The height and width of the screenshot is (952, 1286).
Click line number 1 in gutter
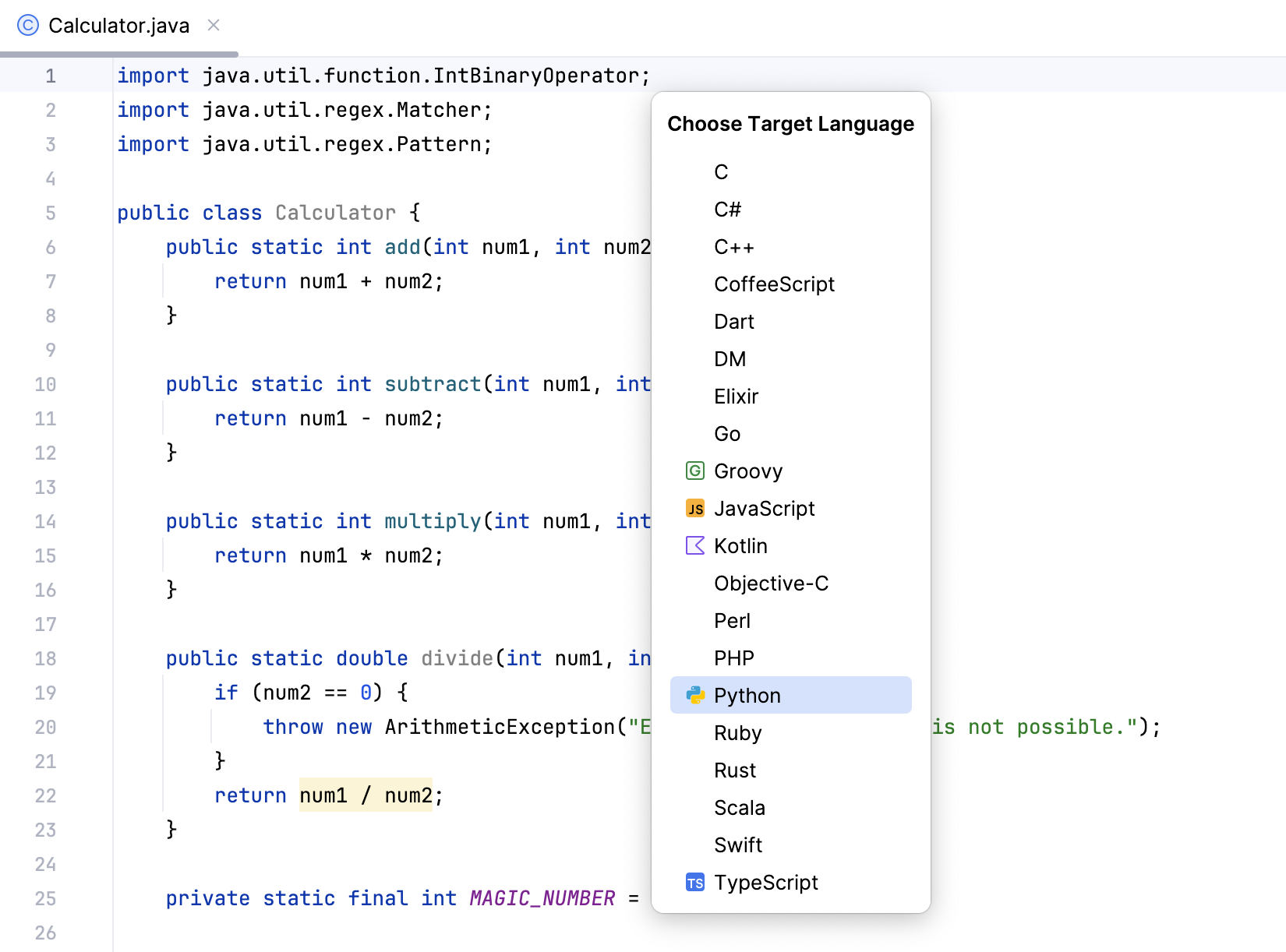click(51, 76)
